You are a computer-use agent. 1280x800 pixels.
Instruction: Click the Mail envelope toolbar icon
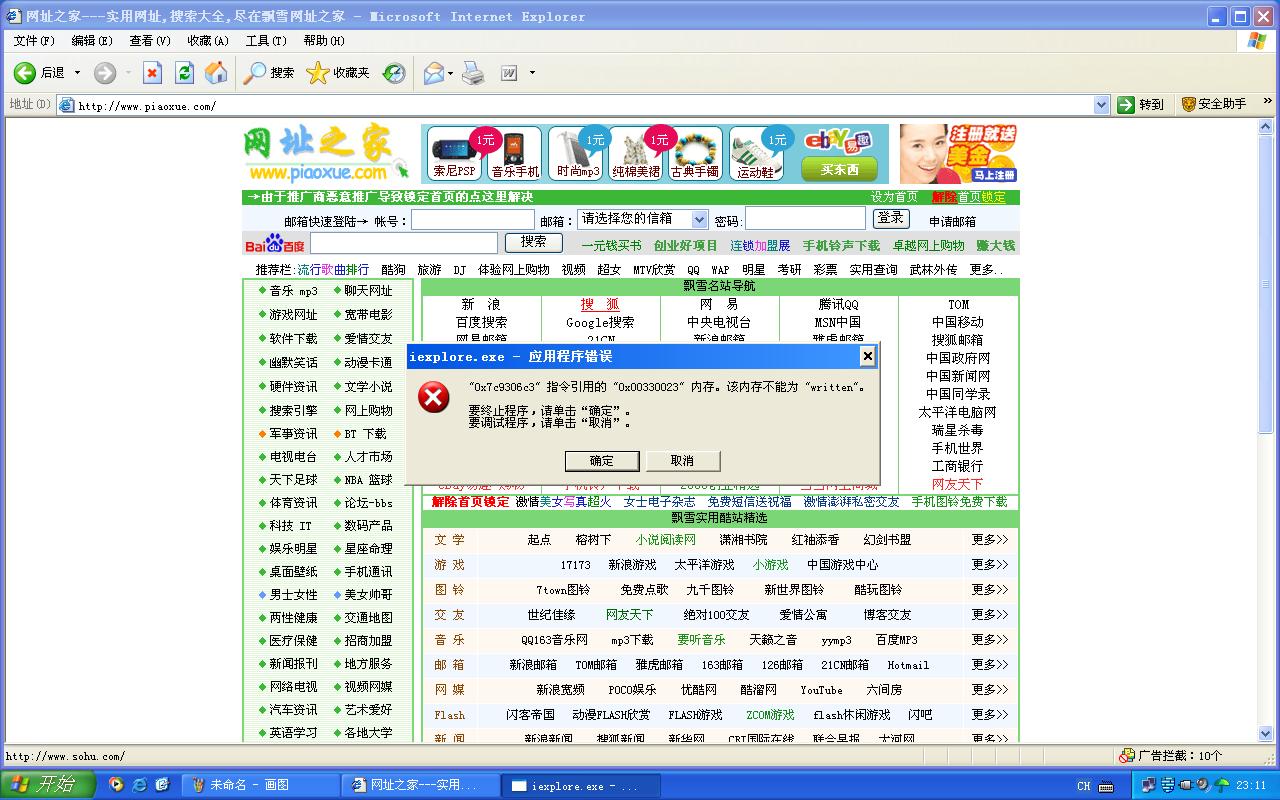433,73
